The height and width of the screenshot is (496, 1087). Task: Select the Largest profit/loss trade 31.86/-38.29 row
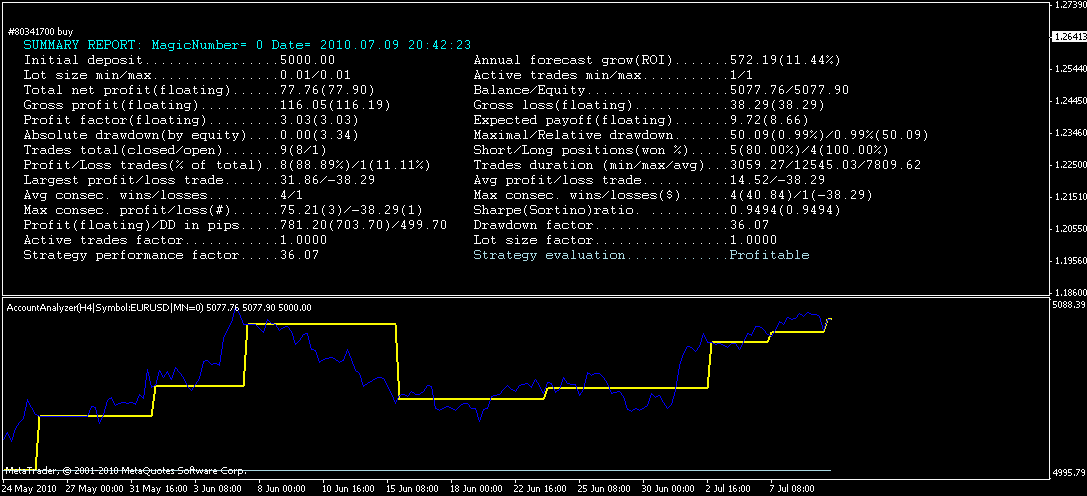[199, 180]
